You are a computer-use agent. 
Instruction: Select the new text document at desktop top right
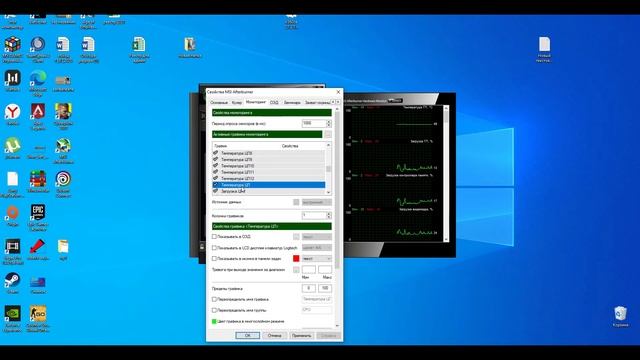click(544, 44)
